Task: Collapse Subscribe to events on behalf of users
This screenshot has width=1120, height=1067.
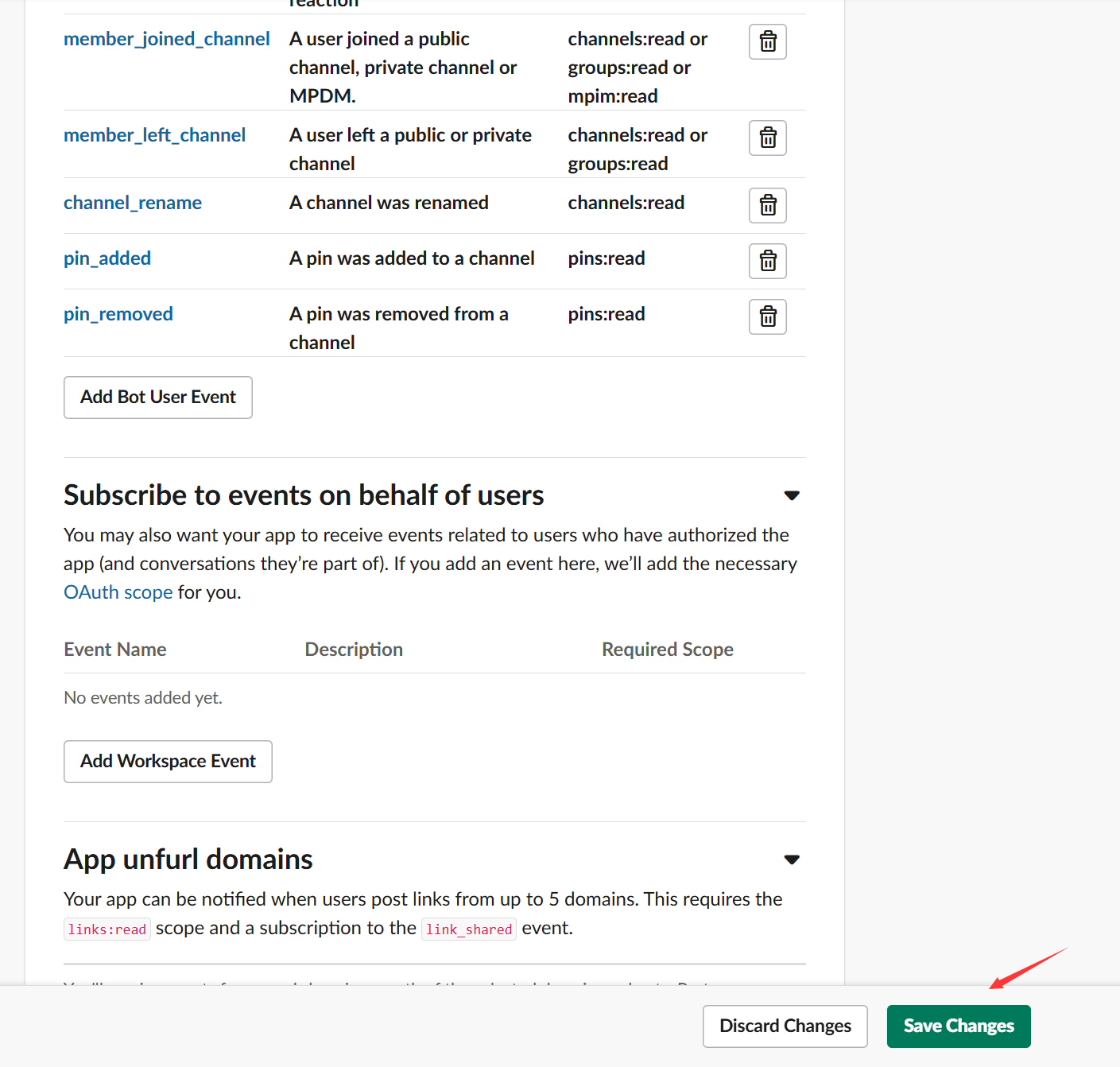Action: click(x=791, y=496)
